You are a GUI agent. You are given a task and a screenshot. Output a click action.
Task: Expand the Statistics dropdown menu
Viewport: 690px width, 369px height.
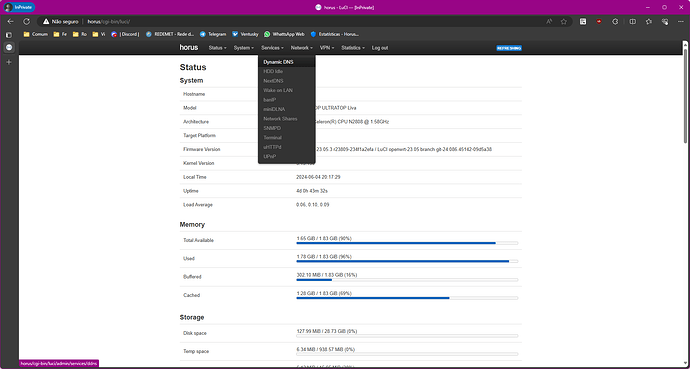coord(353,48)
